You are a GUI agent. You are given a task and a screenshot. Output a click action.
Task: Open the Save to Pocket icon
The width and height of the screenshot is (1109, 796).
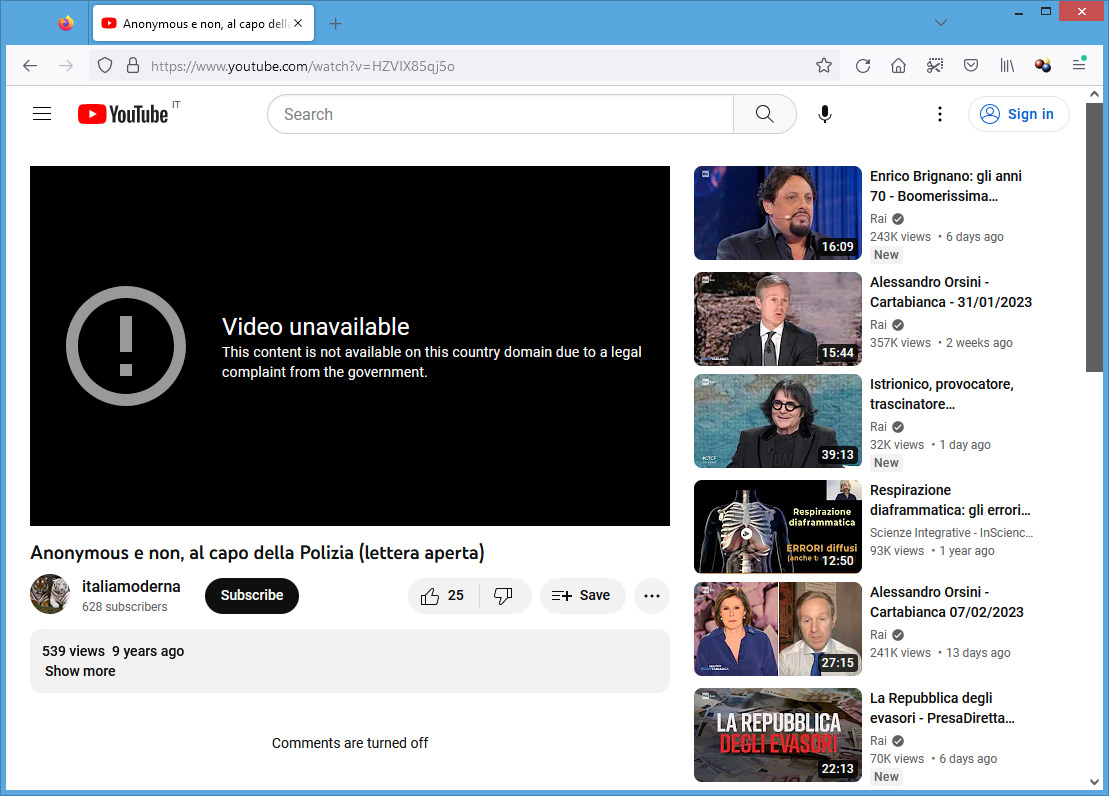970,66
